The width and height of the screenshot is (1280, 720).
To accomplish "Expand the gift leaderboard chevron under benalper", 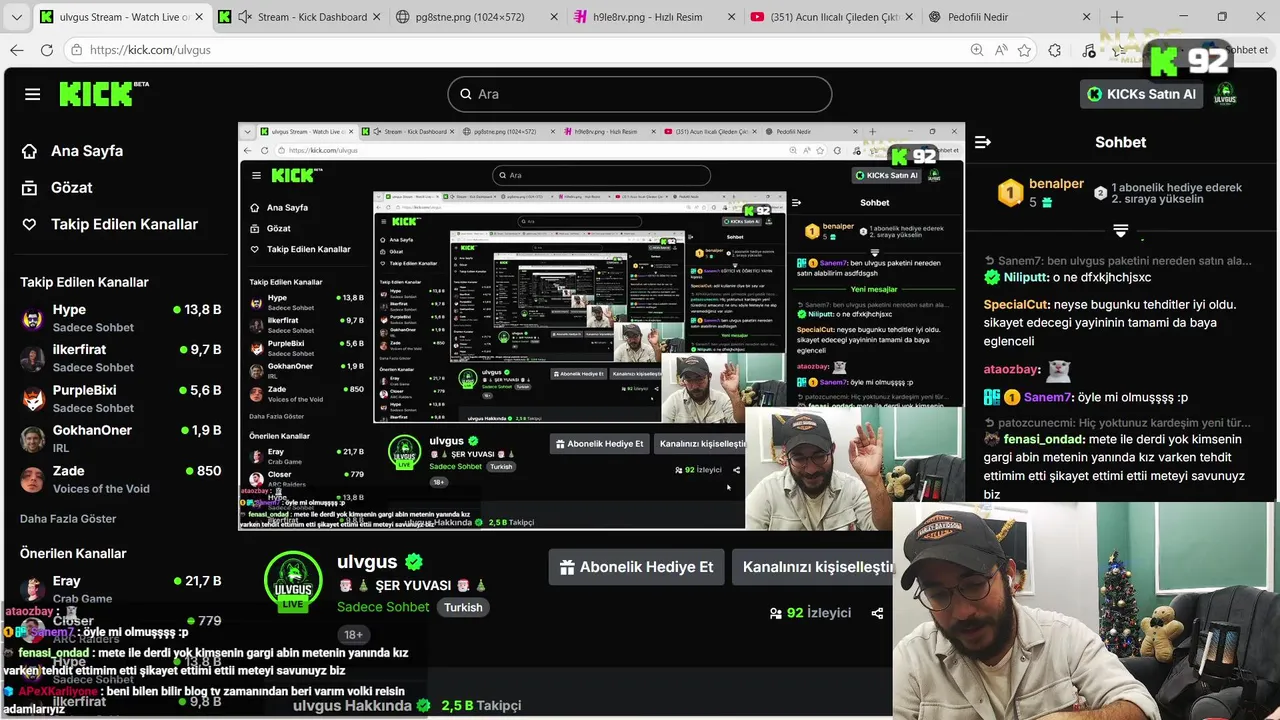I will (1120, 232).
